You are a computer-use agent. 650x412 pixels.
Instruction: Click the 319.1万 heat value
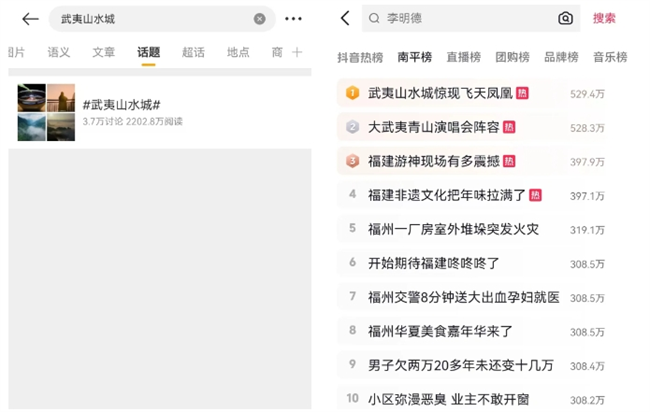[x=587, y=230]
